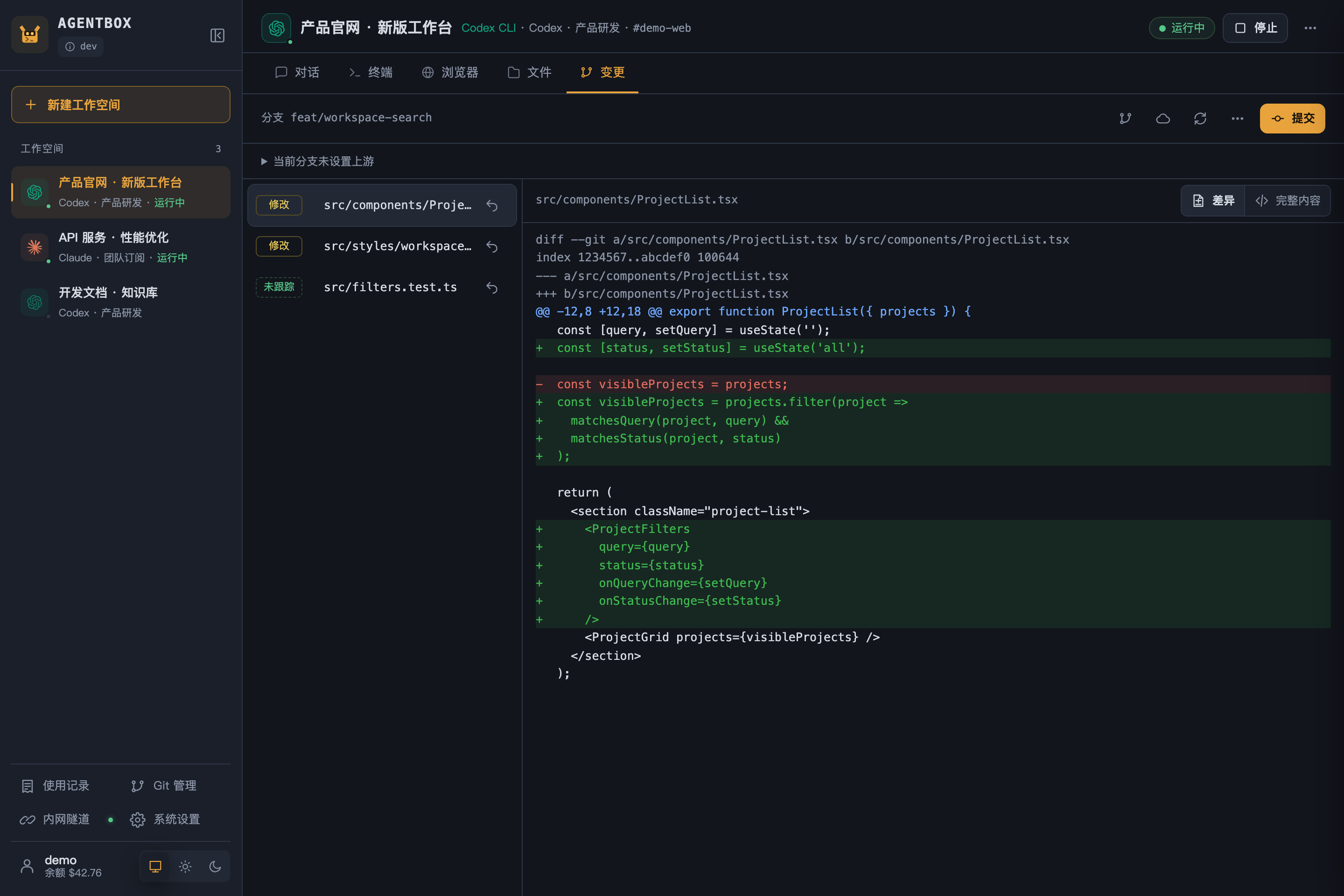Click the dev environment badge
This screenshot has width=1344, height=896.
coord(81,46)
